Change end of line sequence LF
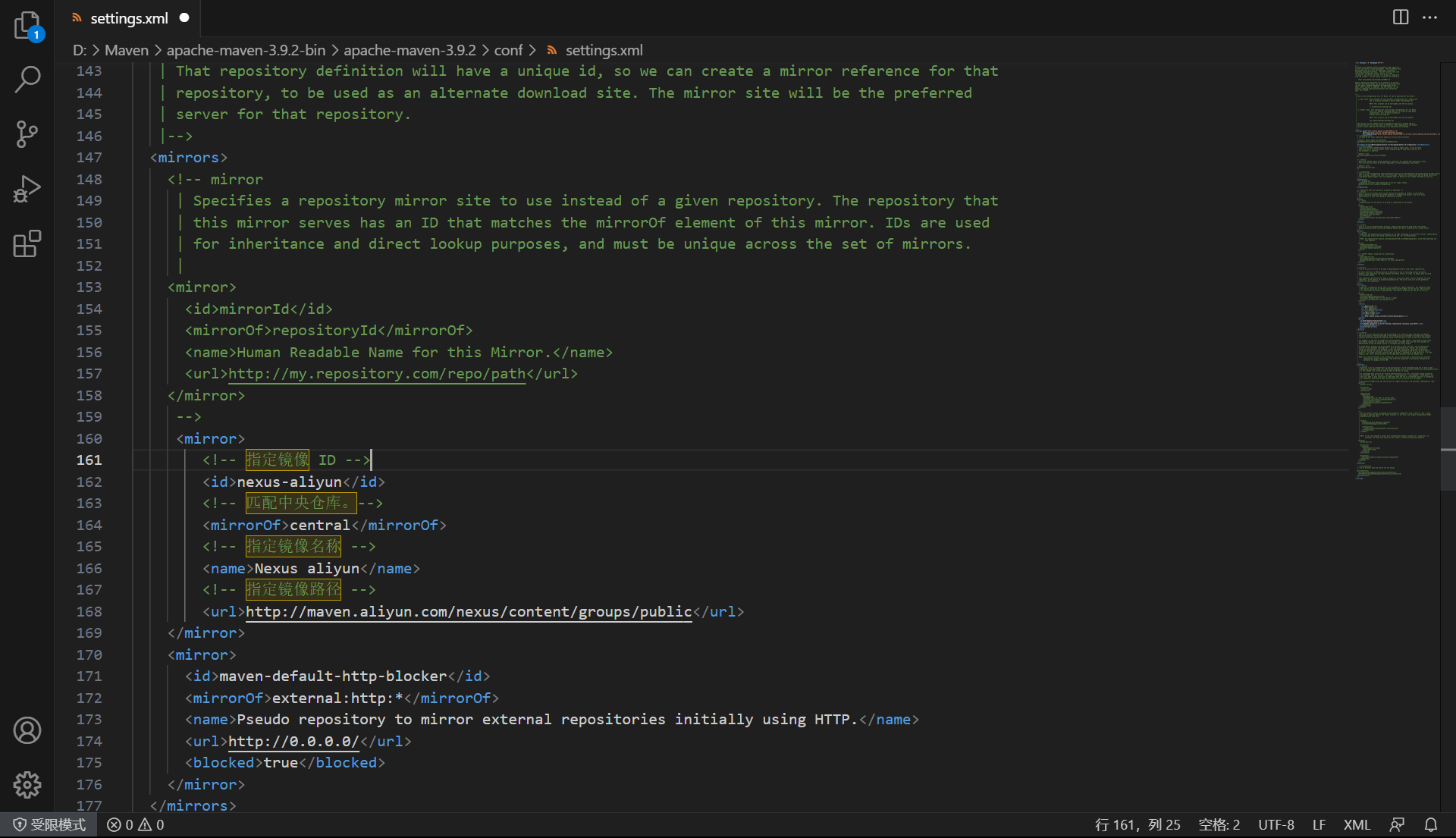1456x838 pixels. [1319, 824]
